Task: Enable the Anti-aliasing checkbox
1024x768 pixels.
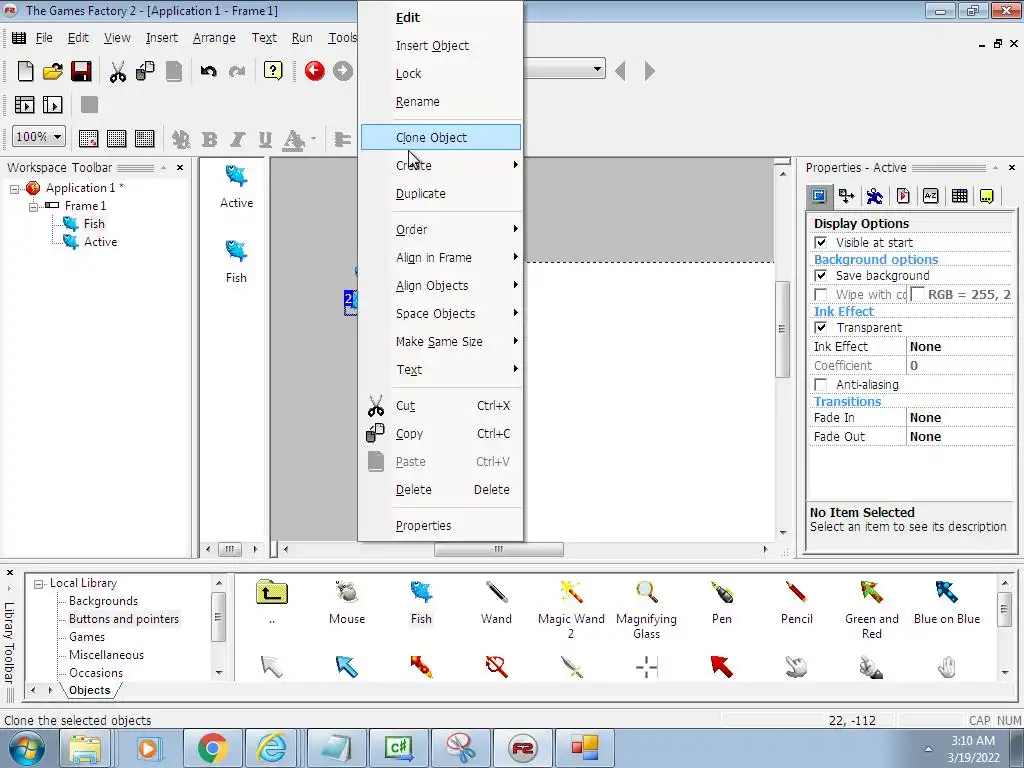Action: click(821, 385)
